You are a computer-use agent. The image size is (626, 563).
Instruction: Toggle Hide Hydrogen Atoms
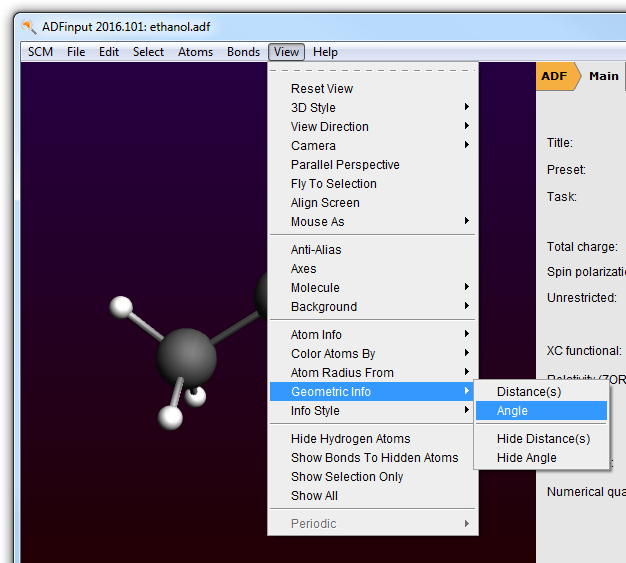pyautogui.click(x=372, y=438)
